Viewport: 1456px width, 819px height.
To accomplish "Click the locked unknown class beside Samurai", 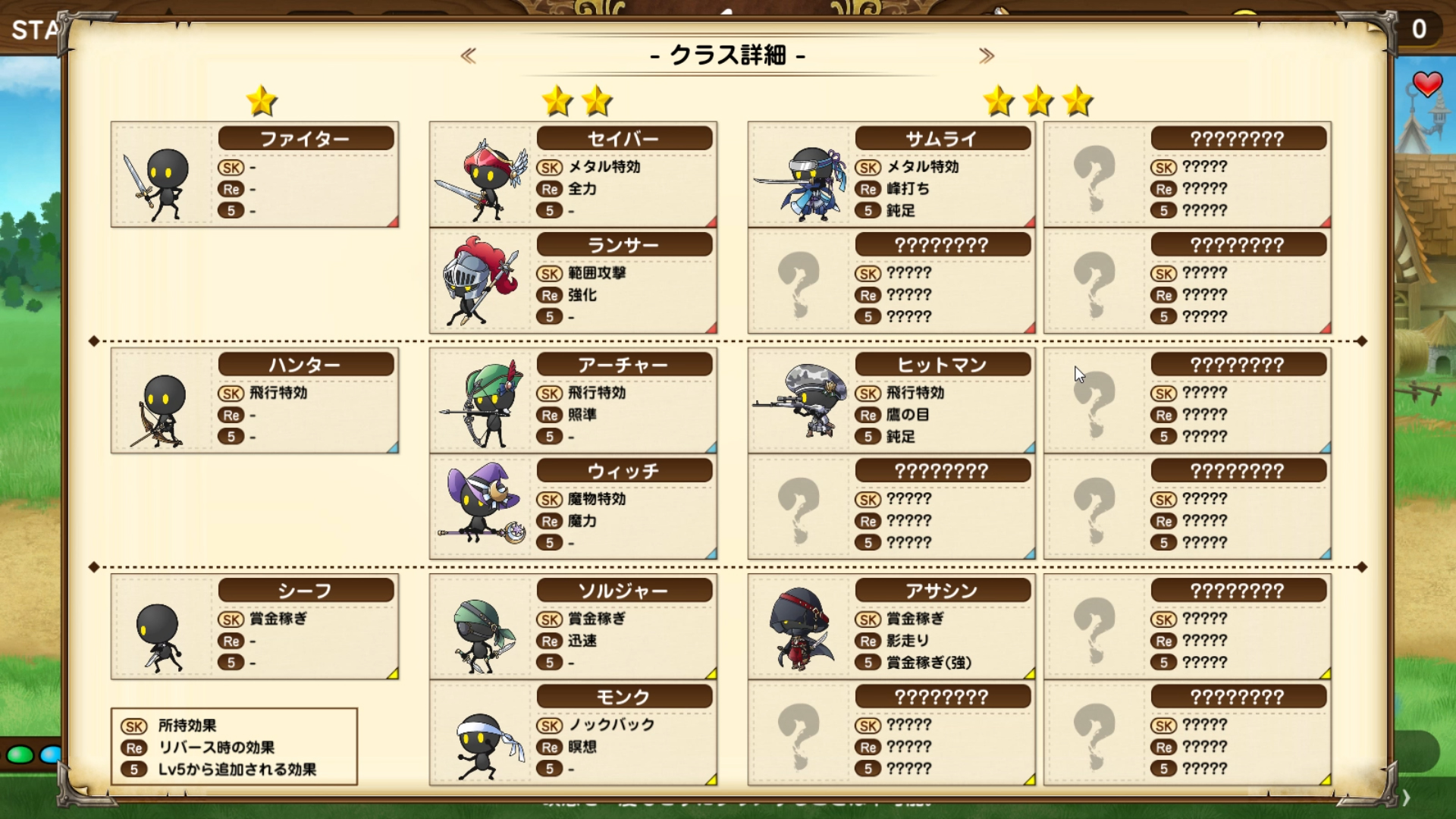I will point(1188,174).
